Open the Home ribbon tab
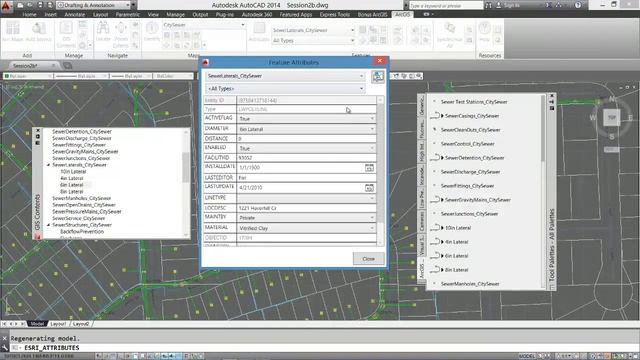This screenshot has width=640, height=360. click(29, 14)
